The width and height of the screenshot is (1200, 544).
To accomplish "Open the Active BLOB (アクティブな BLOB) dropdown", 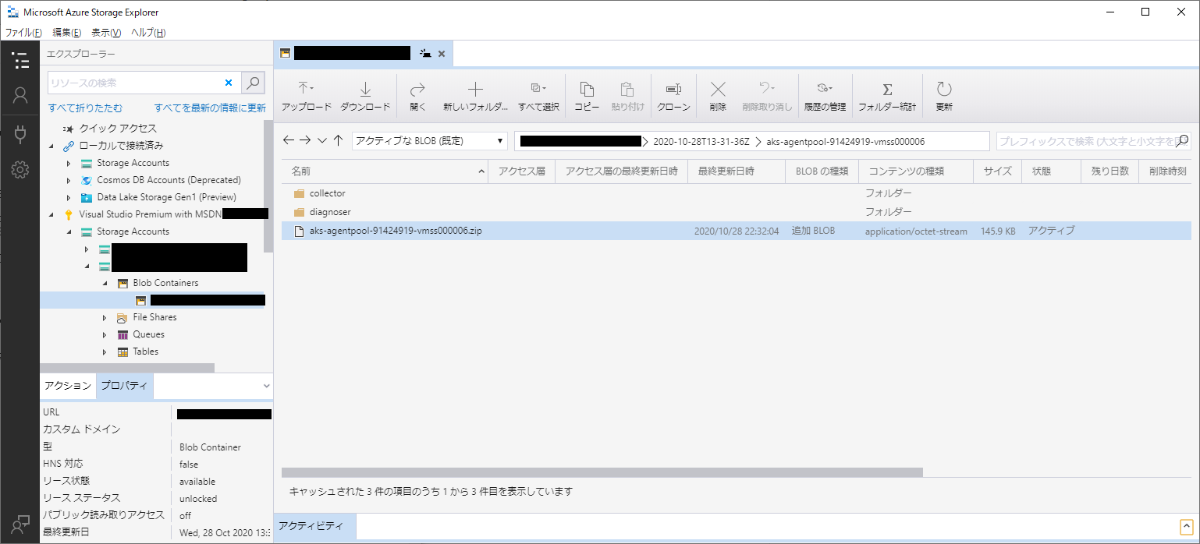I will (430, 141).
